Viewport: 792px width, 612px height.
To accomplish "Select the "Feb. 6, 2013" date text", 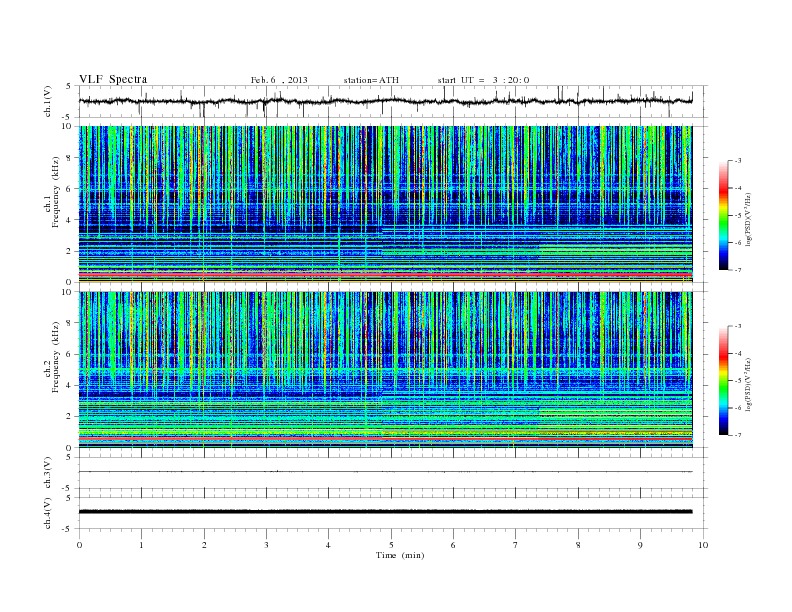I will [279, 80].
